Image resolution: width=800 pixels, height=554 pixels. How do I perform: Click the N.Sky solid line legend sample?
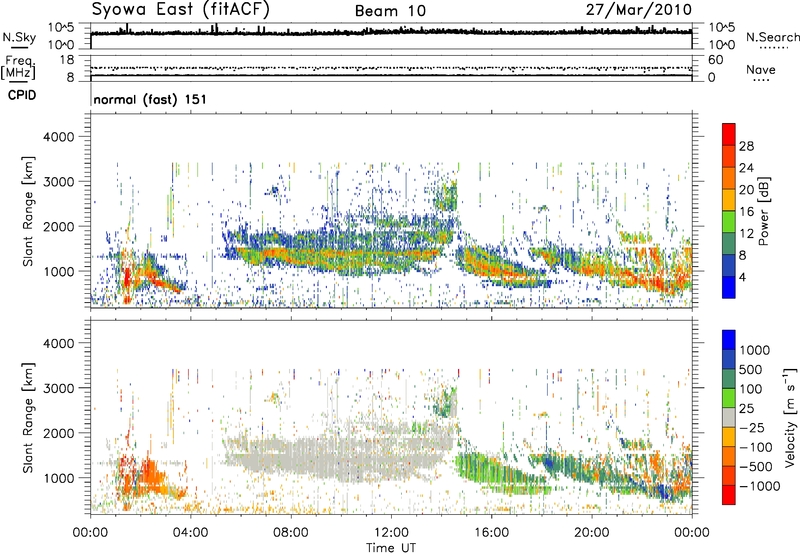(19, 48)
